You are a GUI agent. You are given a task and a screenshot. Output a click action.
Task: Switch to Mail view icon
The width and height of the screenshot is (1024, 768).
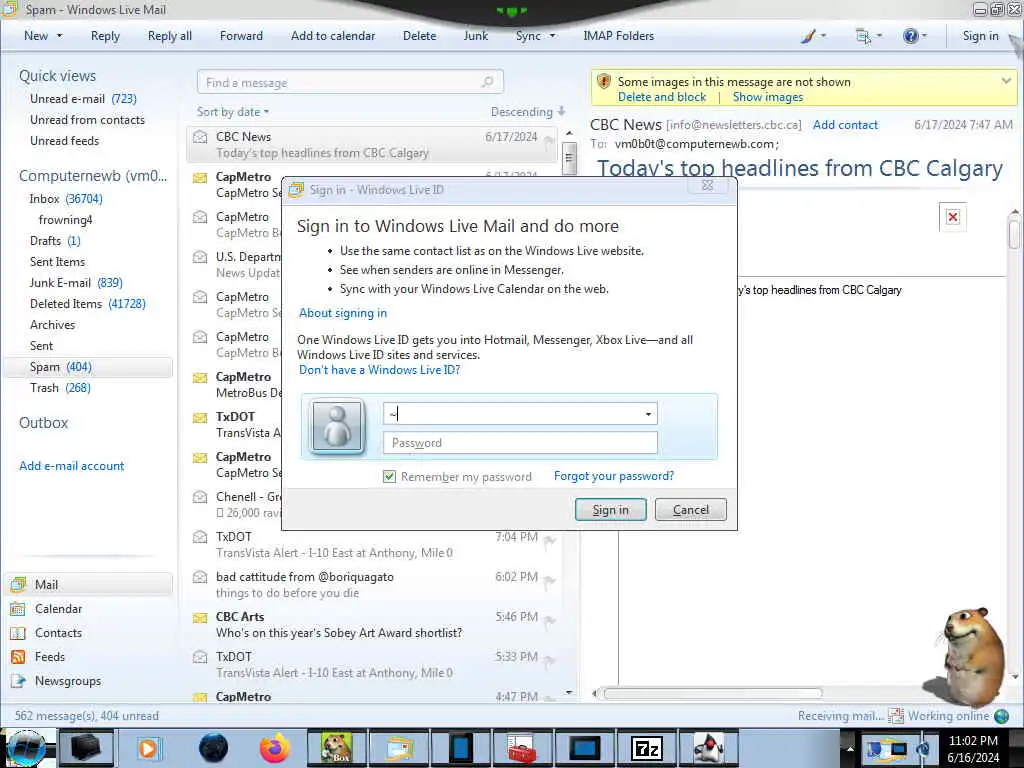pos(18,584)
